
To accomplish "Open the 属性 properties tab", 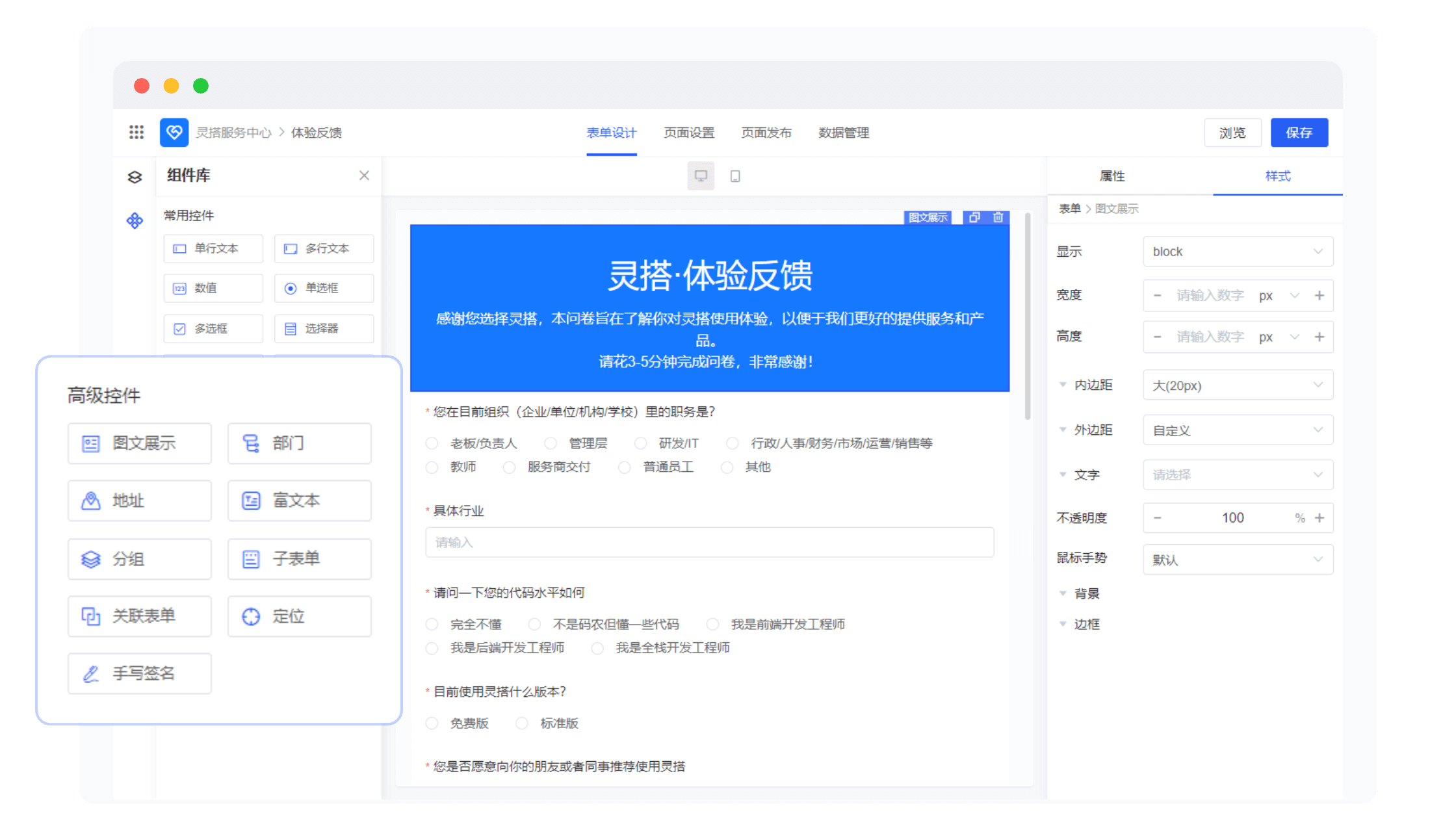I will (1112, 176).
